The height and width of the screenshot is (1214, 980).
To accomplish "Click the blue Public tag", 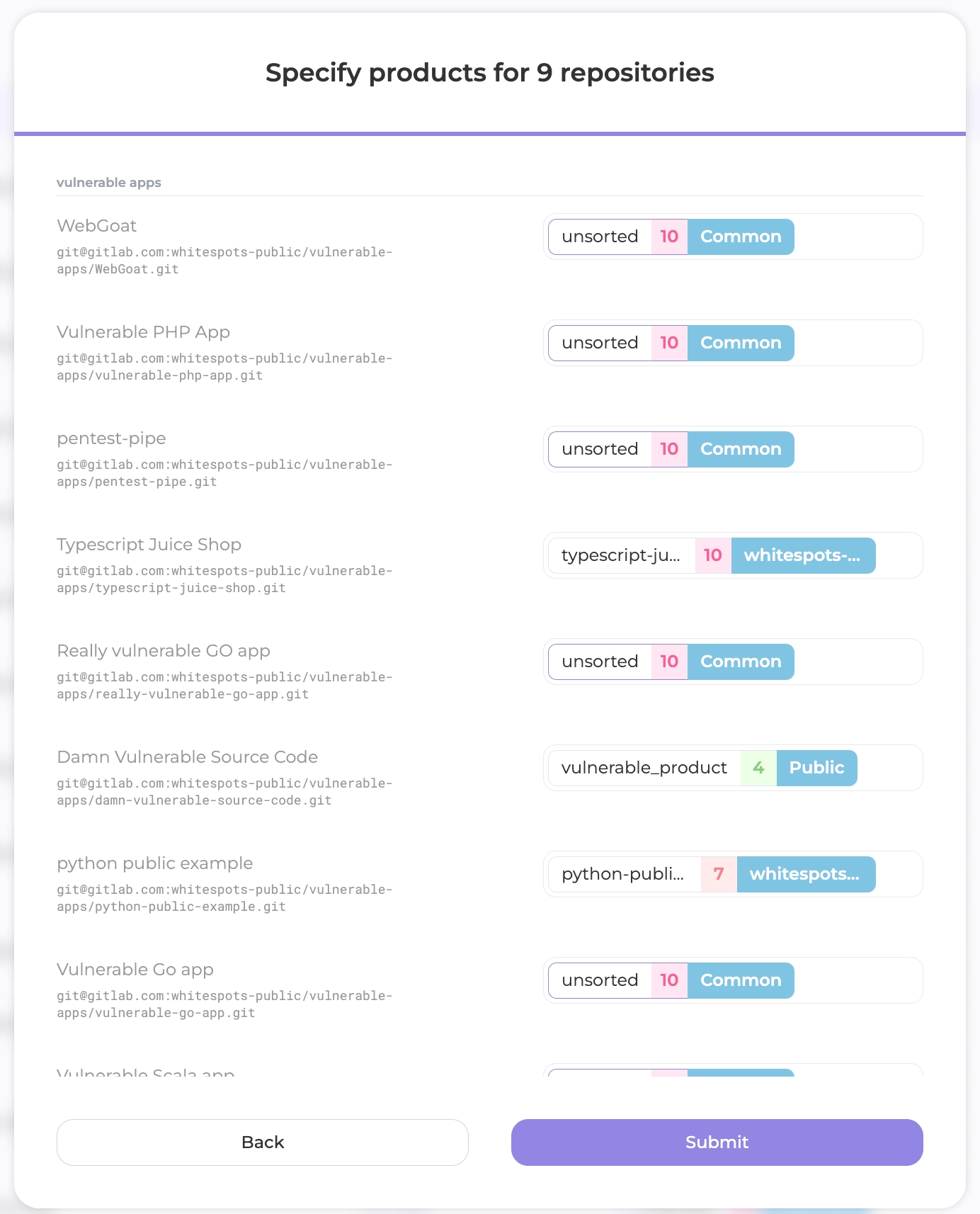I will [816, 768].
